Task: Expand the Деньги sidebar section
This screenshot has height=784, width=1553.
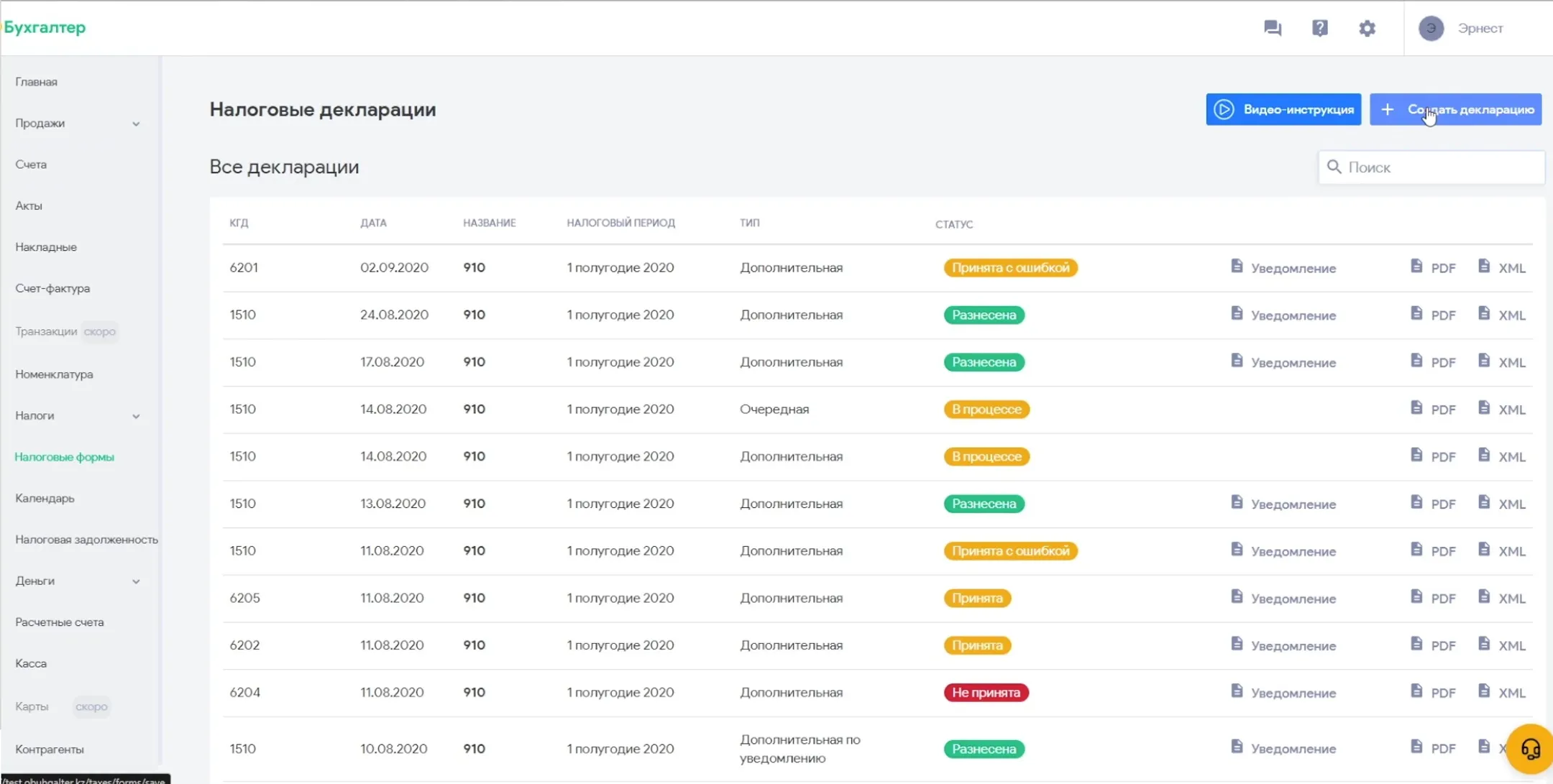Action: 78,581
